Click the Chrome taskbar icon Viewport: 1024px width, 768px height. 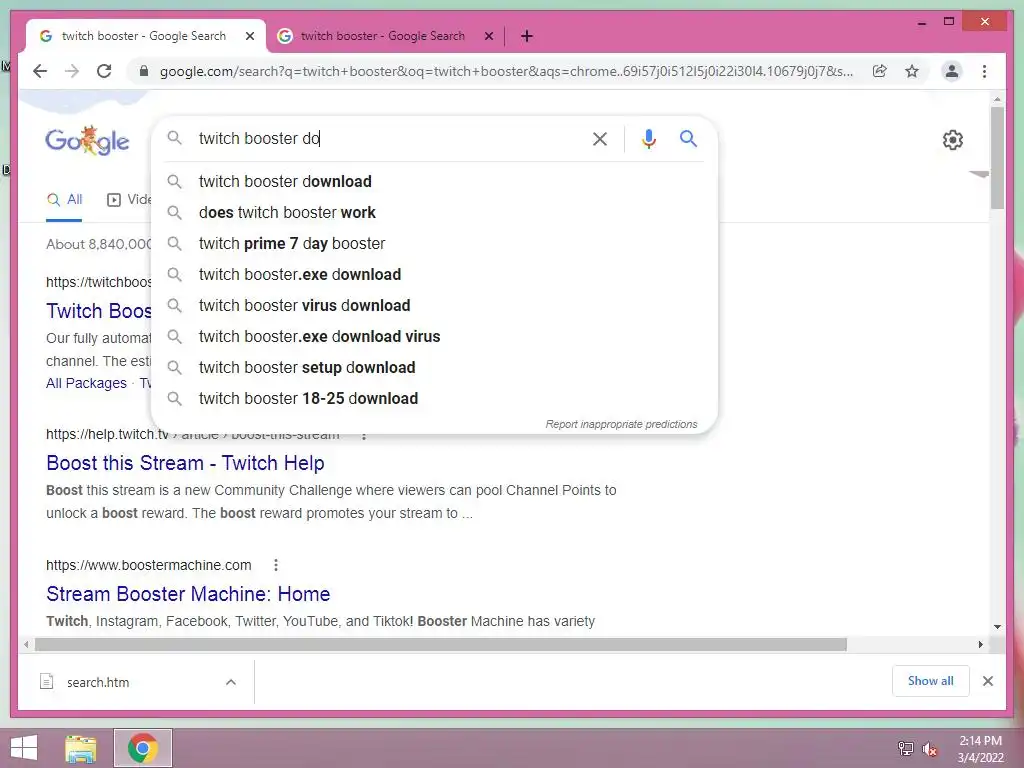click(142, 748)
